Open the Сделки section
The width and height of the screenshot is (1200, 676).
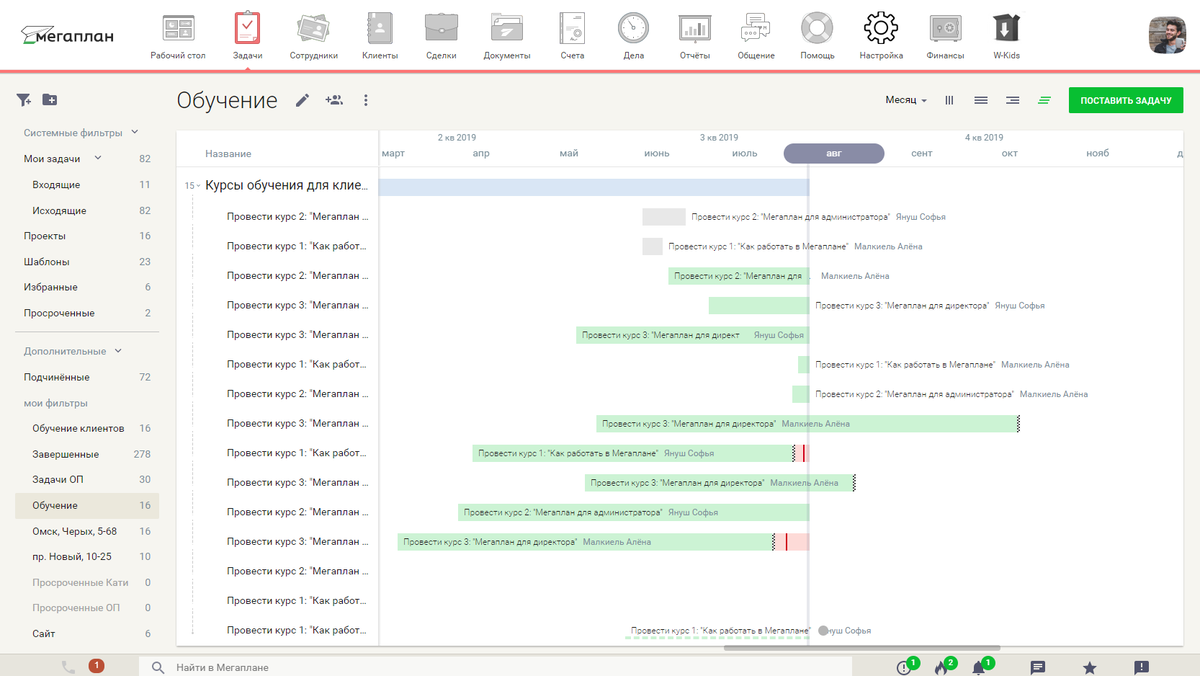click(x=441, y=37)
